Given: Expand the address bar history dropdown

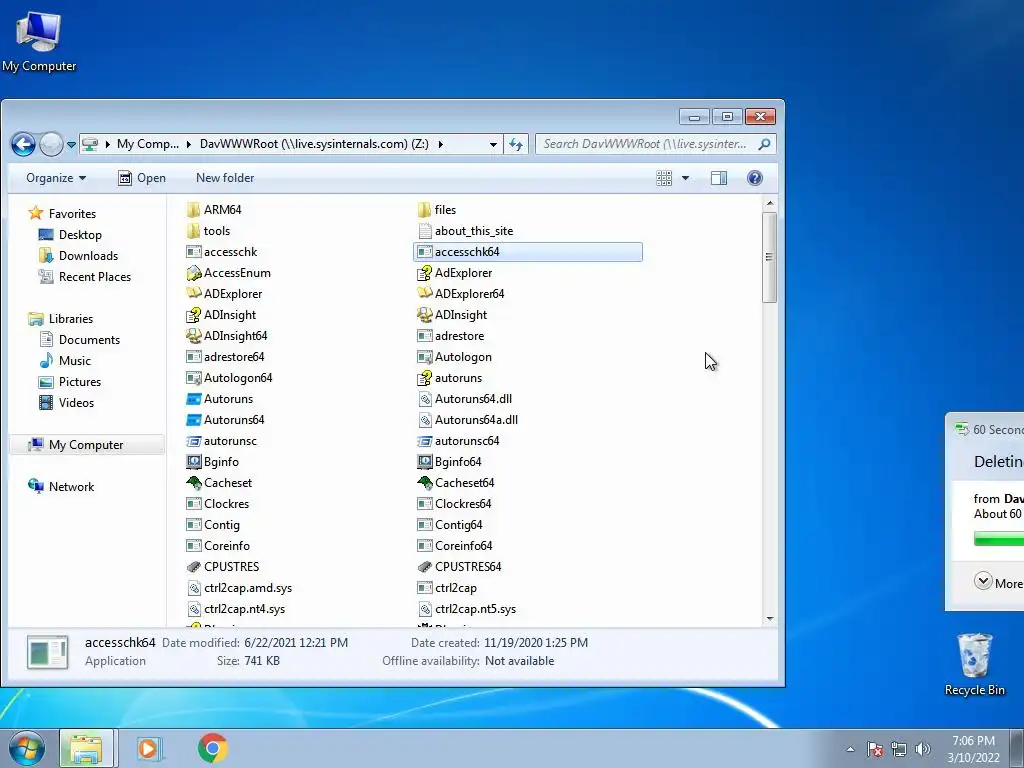Looking at the screenshot, I should pyautogui.click(x=493, y=144).
